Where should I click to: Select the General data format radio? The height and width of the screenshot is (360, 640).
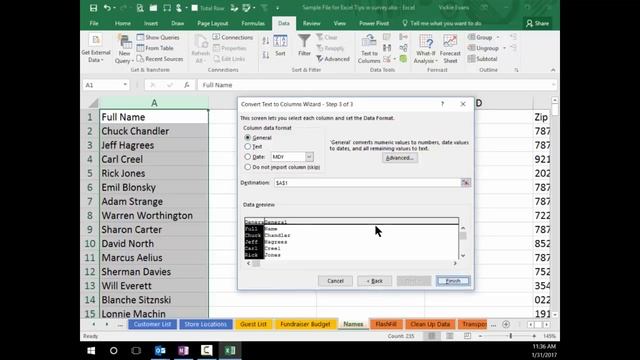point(248,138)
